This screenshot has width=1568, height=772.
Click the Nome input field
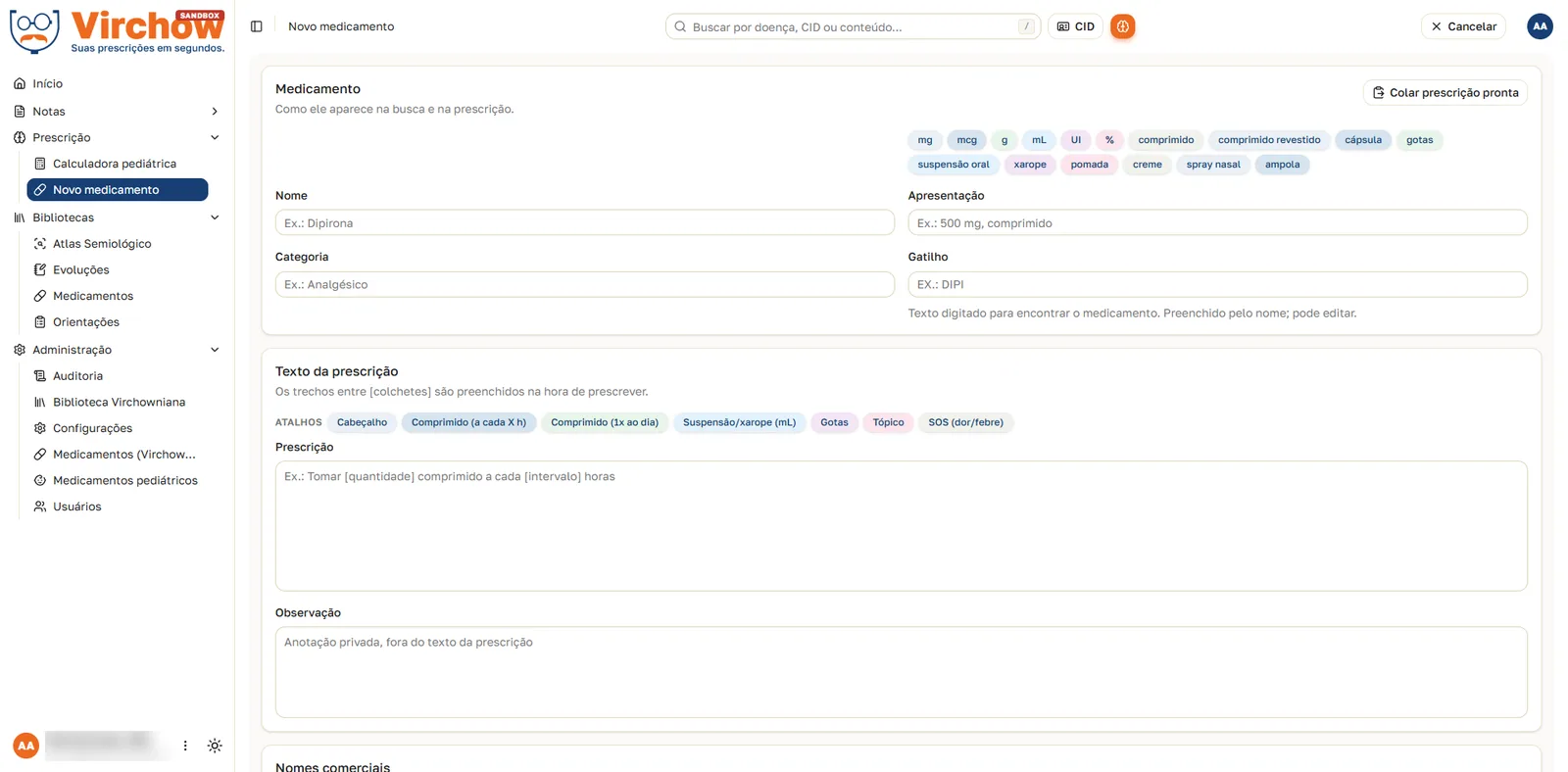tap(585, 223)
